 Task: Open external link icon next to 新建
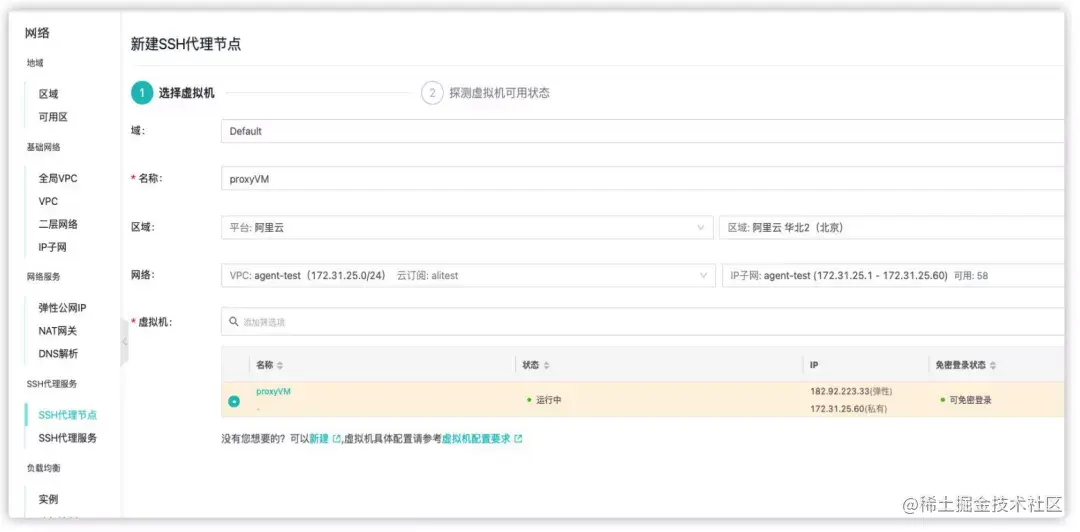point(336,439)
